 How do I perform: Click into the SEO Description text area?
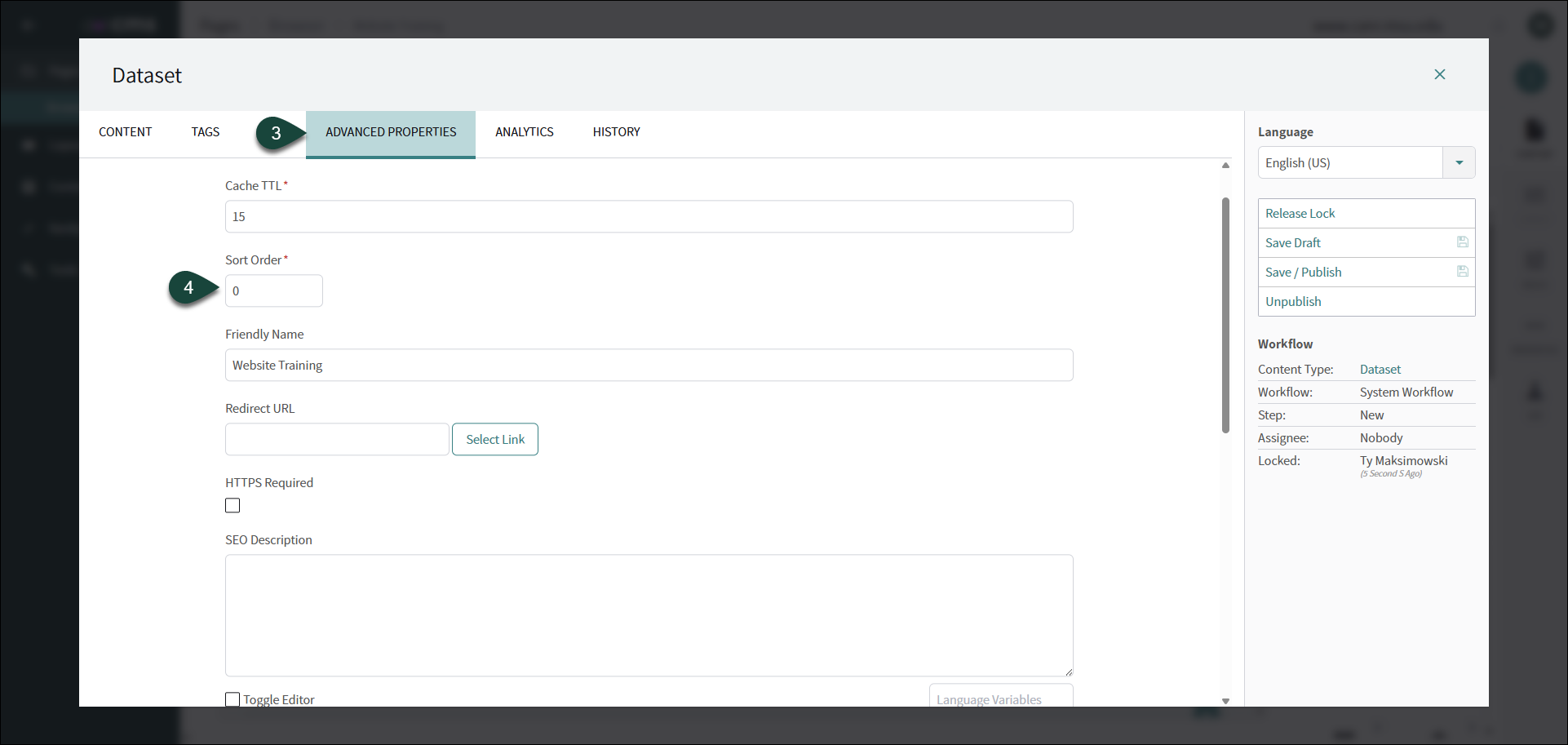pos(649,615)
